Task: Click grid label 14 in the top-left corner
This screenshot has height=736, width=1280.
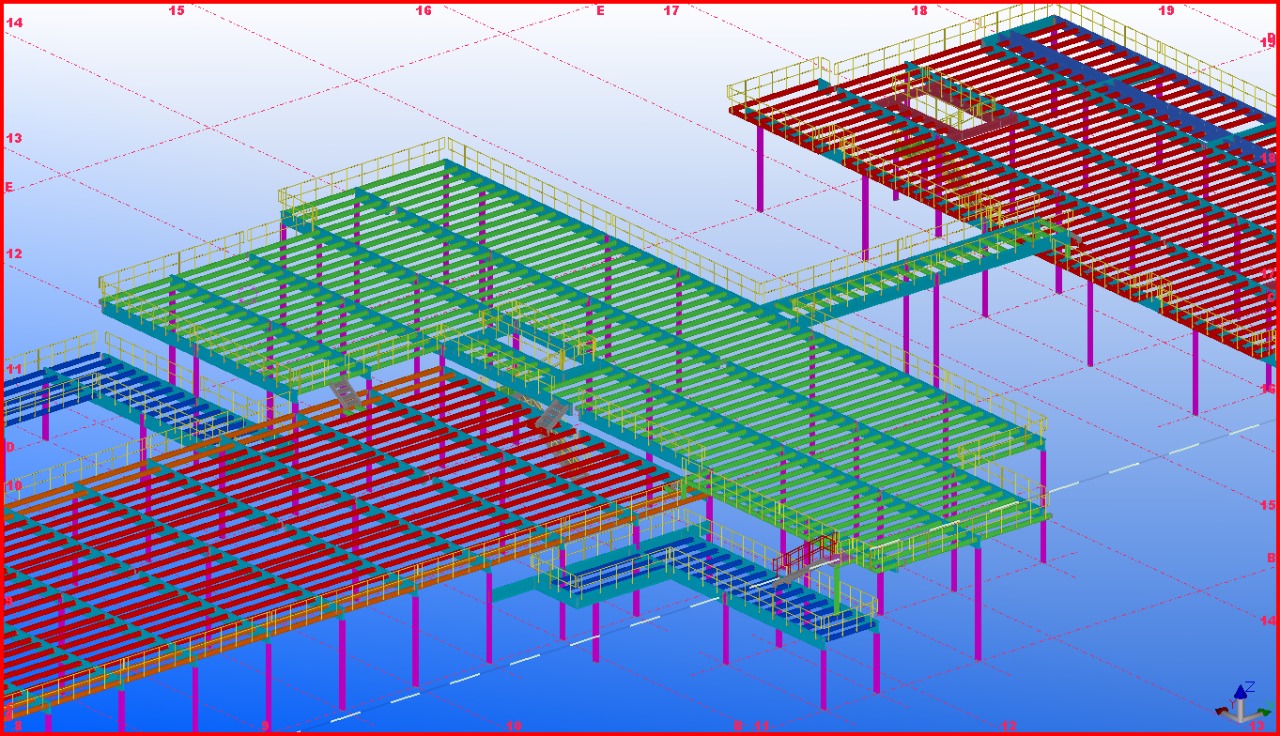Action: pyautogui.click(x=14, y=21)
